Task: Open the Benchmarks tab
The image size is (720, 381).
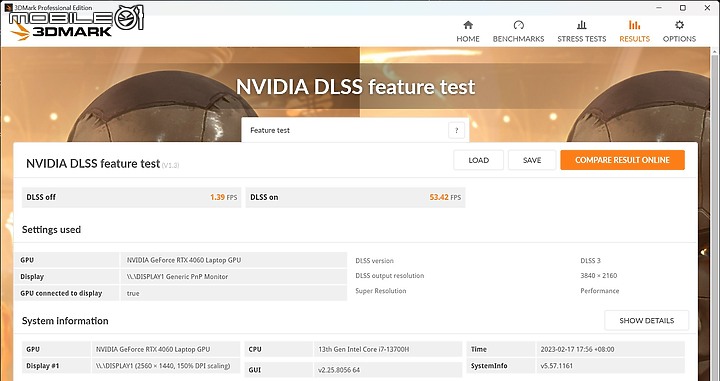Action: [x=518, y=32]
